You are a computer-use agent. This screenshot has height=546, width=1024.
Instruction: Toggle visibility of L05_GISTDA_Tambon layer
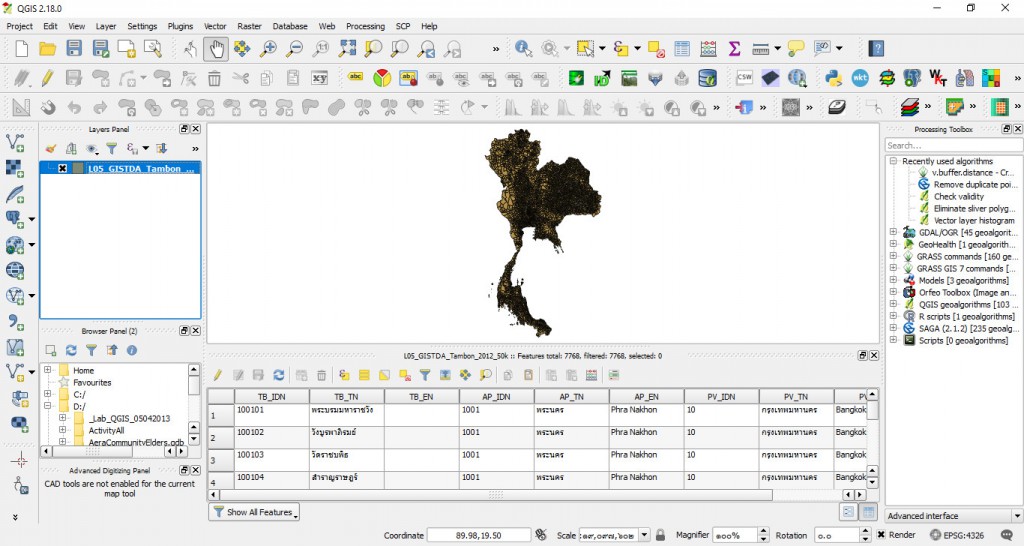click(62, 169)
